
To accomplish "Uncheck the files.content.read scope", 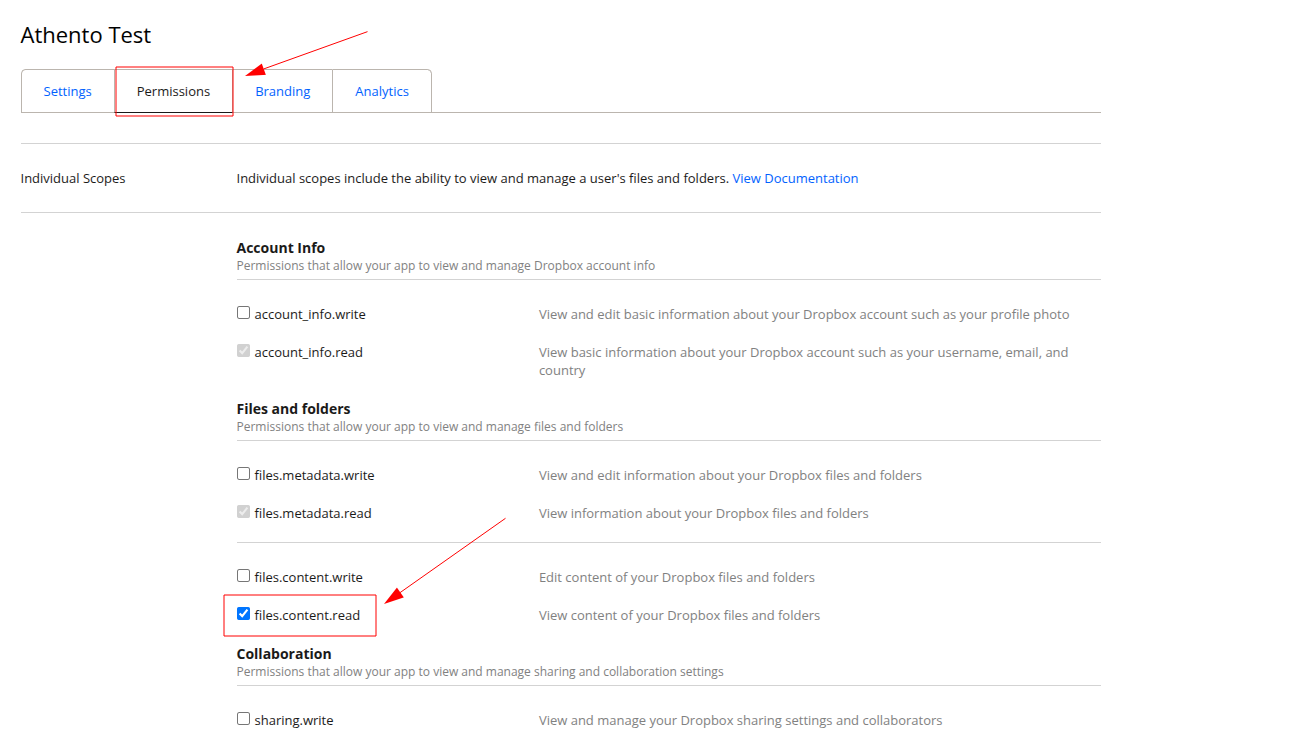I will [x=243, y=614].
